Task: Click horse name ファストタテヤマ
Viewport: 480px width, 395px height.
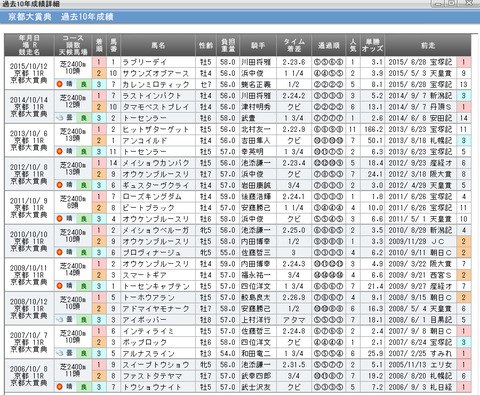Action: tap(152, 376)
